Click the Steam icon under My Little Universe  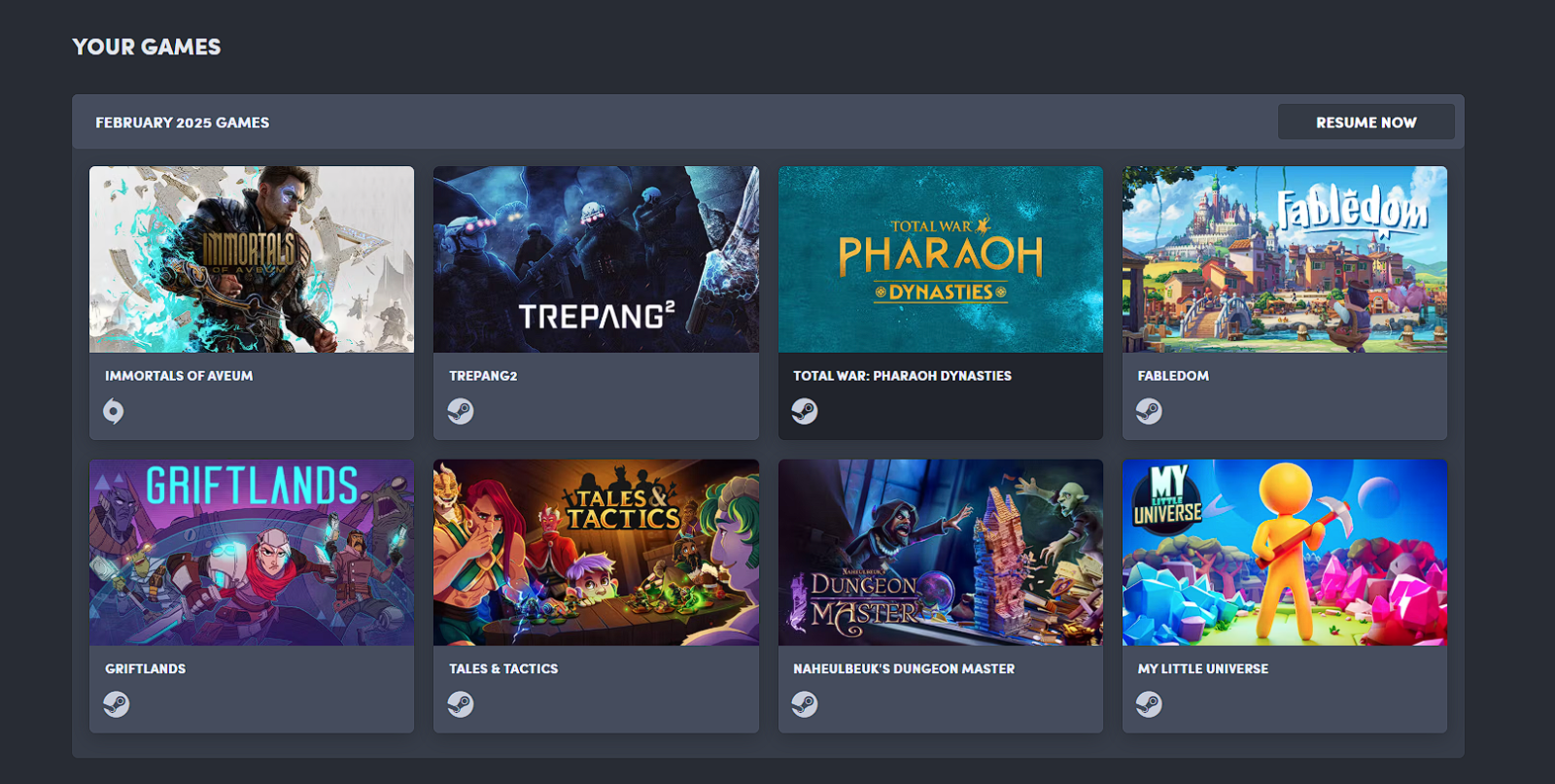tap(1149, 704)
